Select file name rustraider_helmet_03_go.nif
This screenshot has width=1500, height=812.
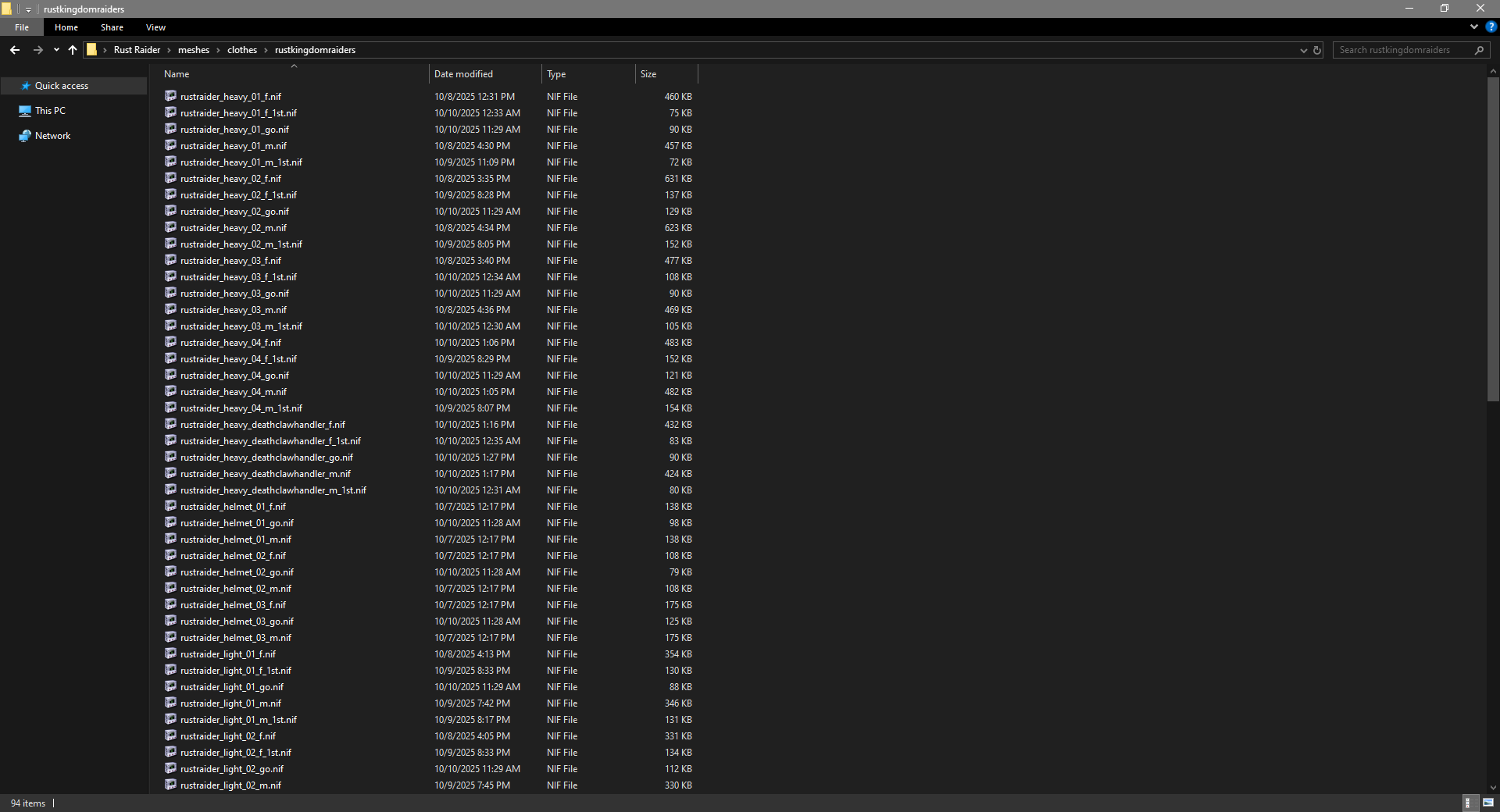click(237, 621)
